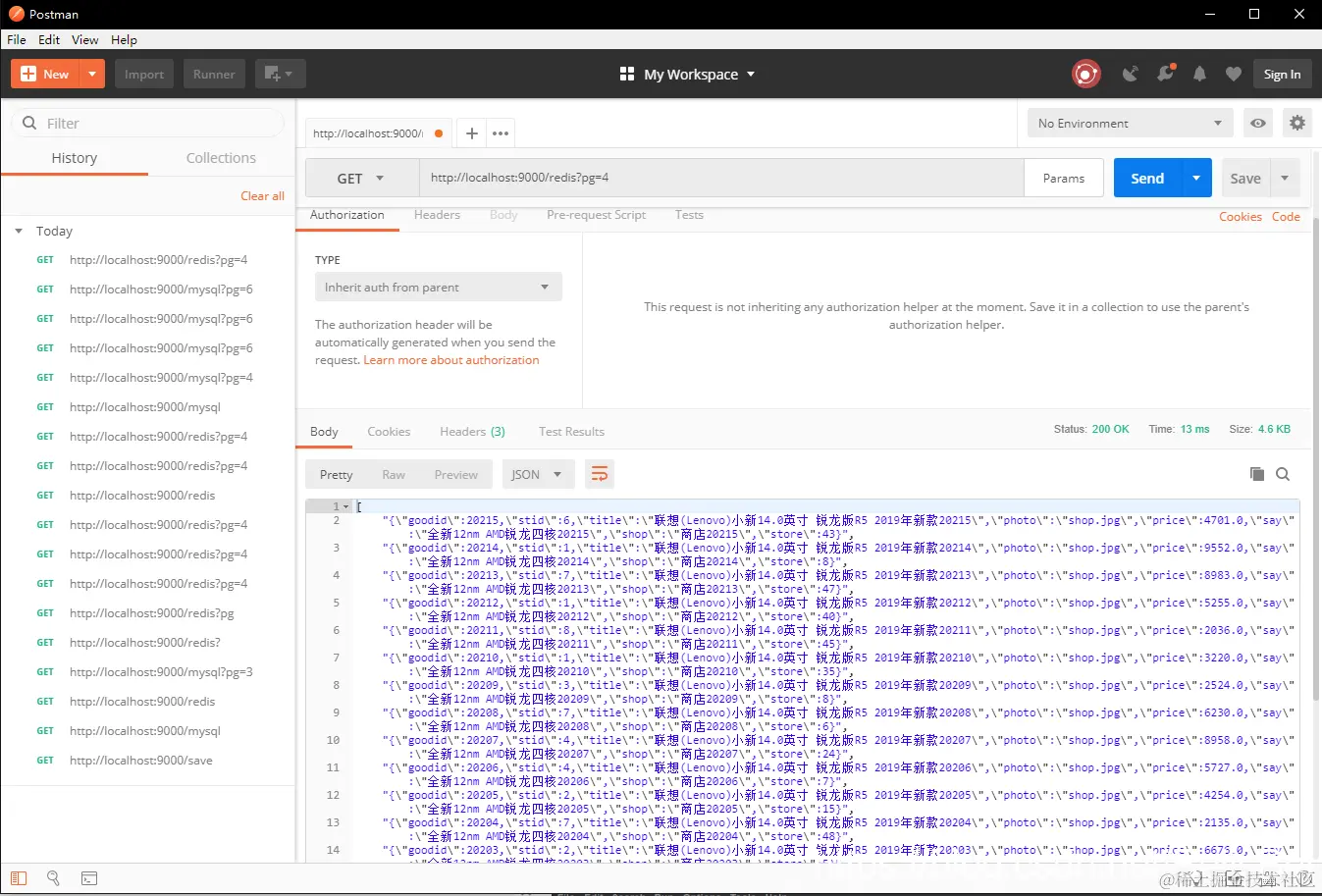
Task: Click the Runner button
Action: click(214, 75)
